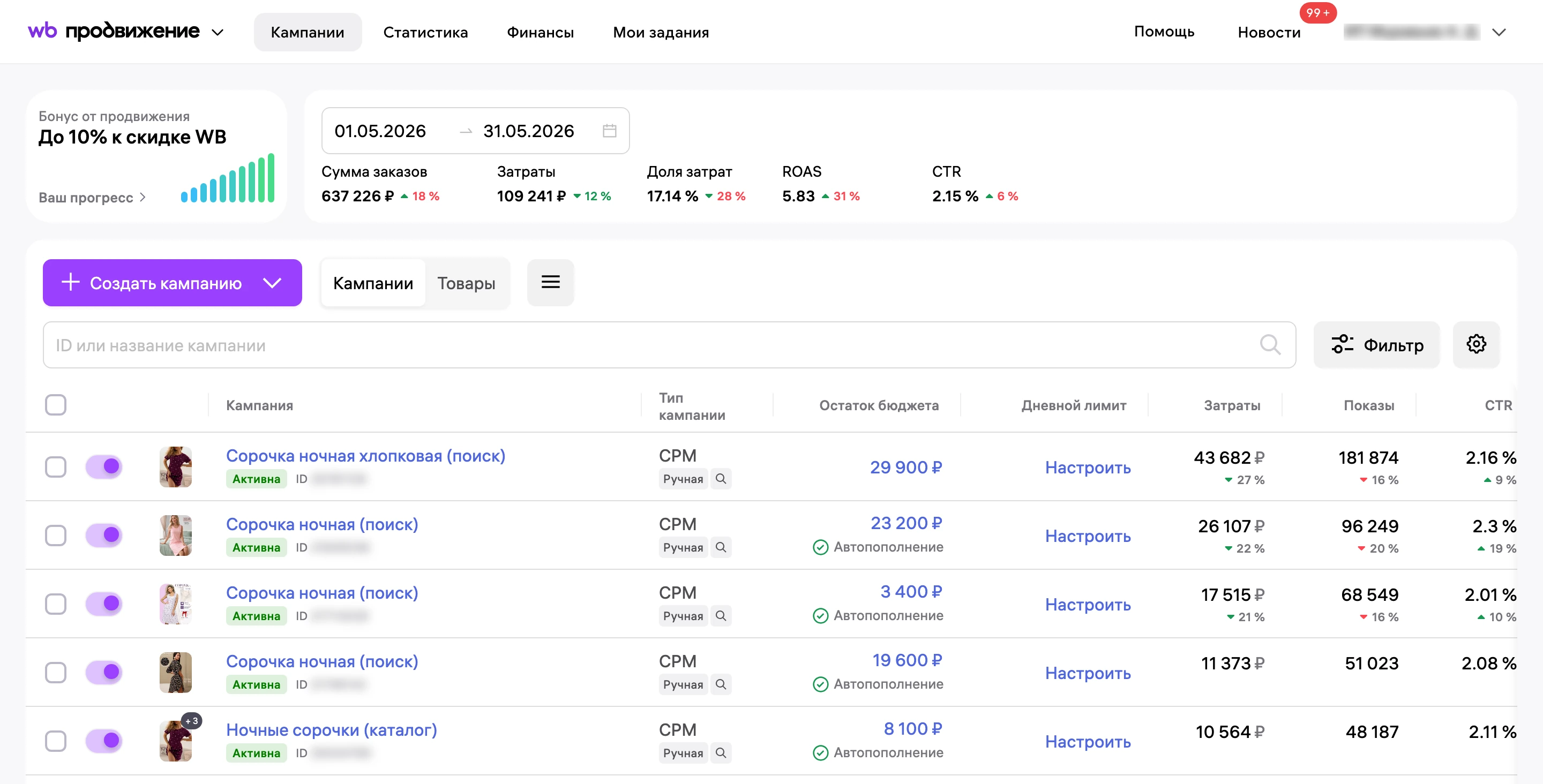1543x784 pixels.
Task: Click the hamburger list-view menu icon
Action: point(550,282)
